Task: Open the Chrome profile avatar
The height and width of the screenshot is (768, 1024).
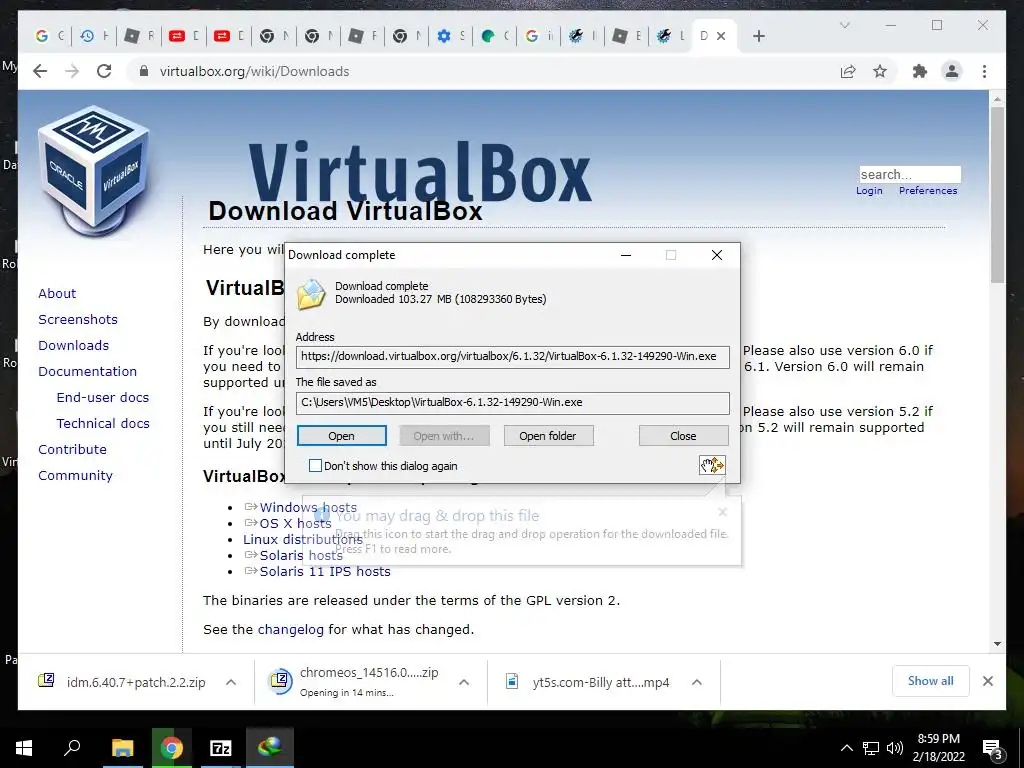Action: tap(952, 71)
